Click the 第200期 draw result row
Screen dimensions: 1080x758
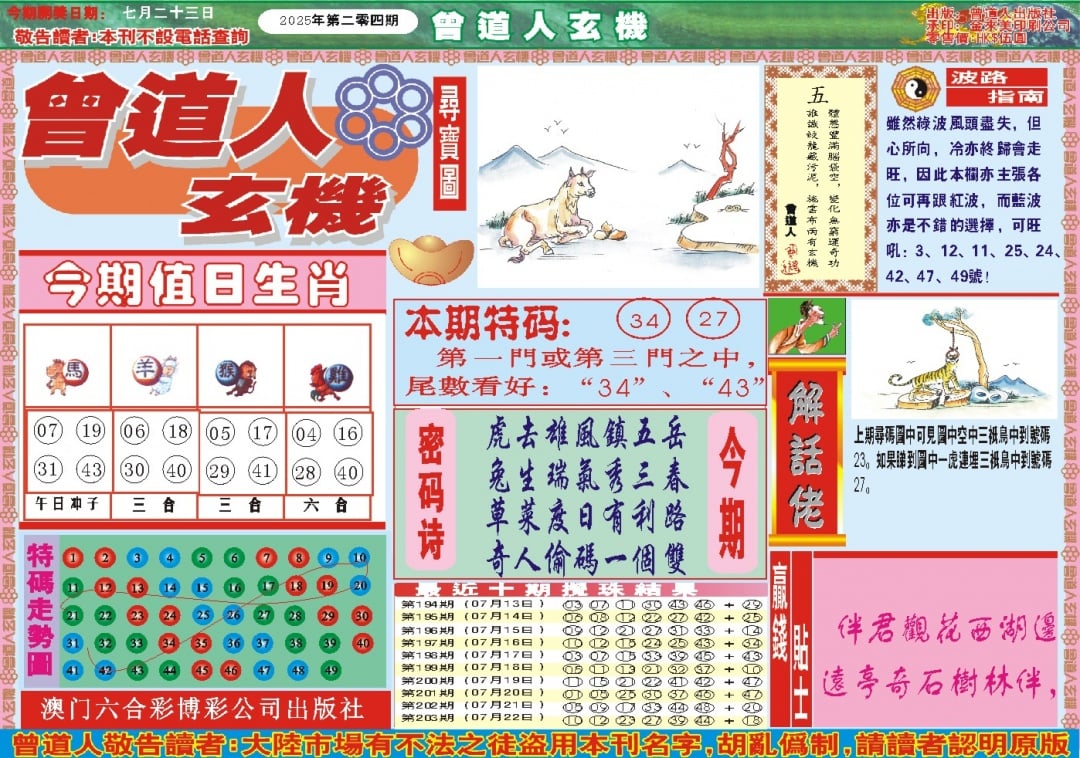[582, 681]
